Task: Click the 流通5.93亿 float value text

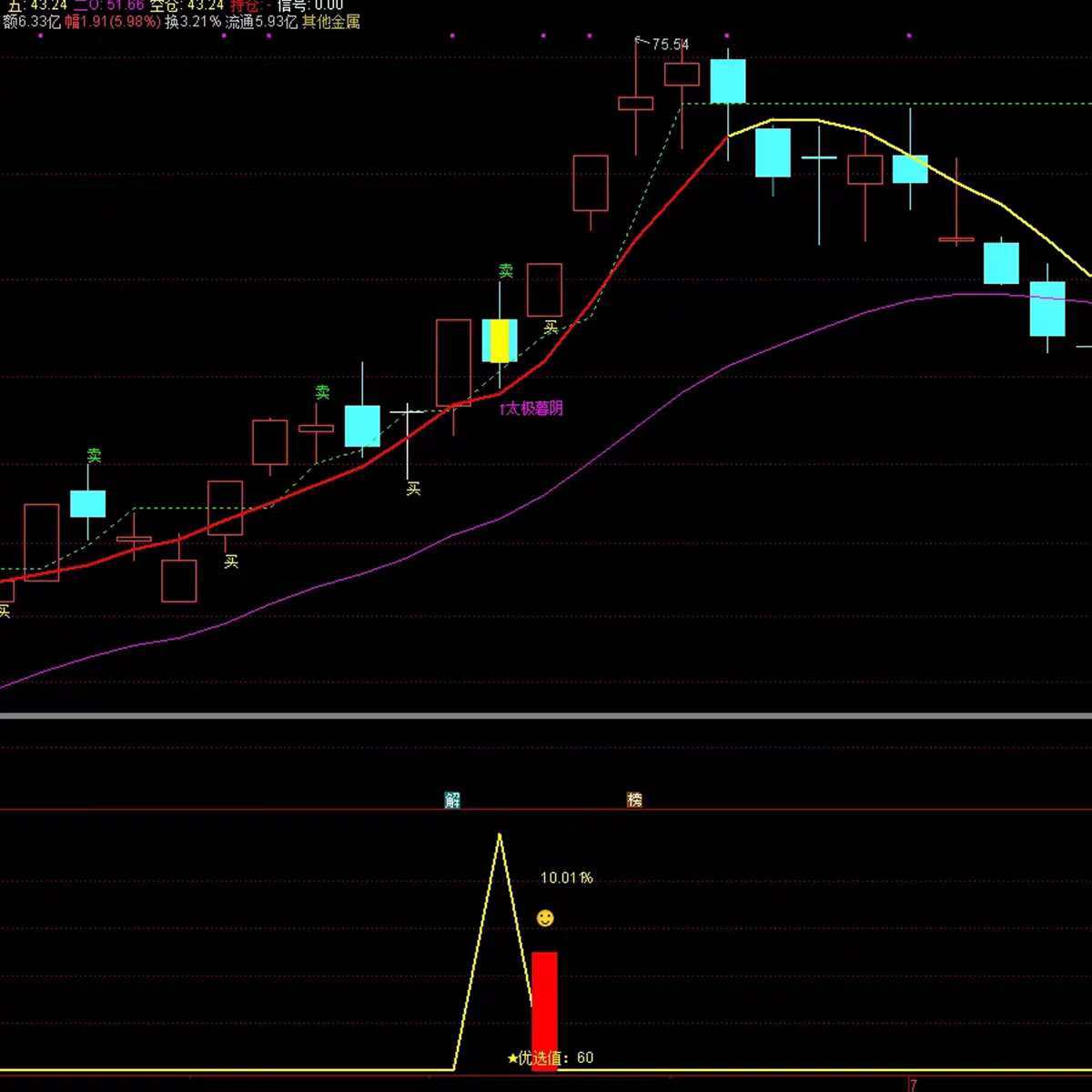Action: 261,22
